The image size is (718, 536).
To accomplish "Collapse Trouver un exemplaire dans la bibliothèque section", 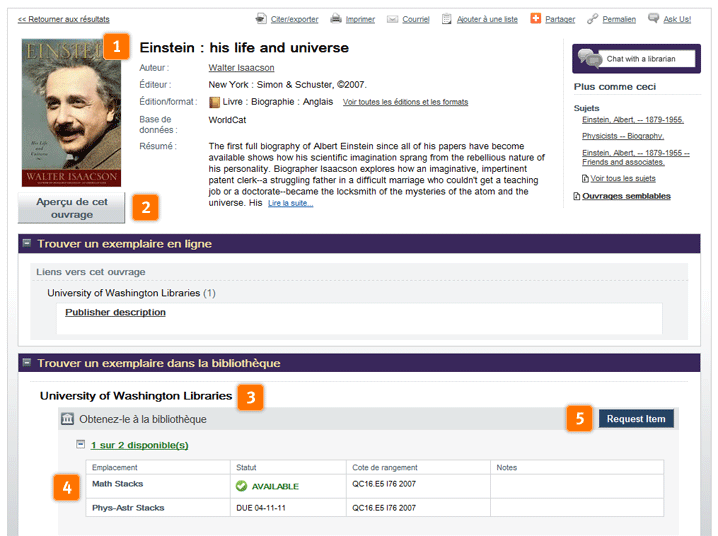I will [27, 363].
